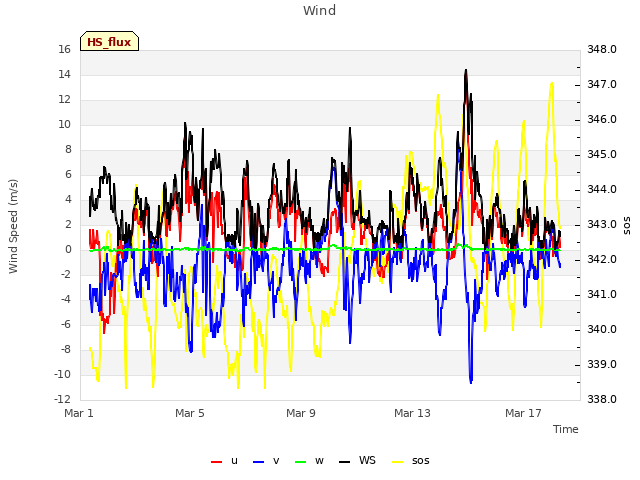Viewport: 640px width, 480px height.
Task: Click the '343.0' right axis value
Action: 602,224
